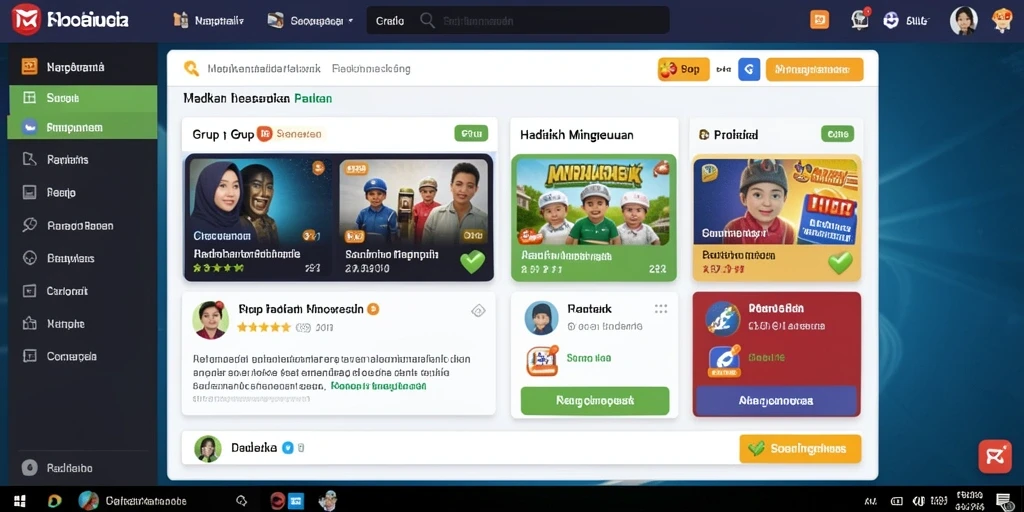This screenshot has height=512, width=1024.
Task: Open the Naraotarliv menu in top navigation
Action: point(209,20)
